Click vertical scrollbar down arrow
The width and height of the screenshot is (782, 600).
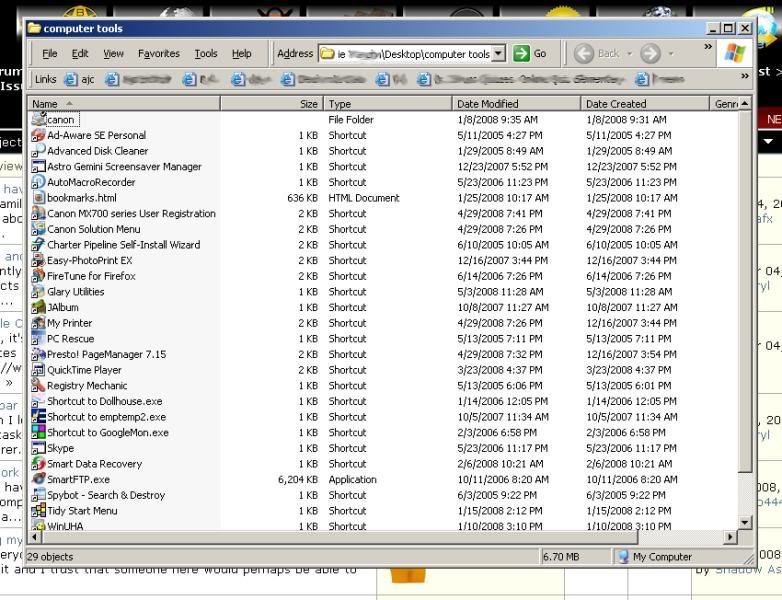tap(745, 523)
